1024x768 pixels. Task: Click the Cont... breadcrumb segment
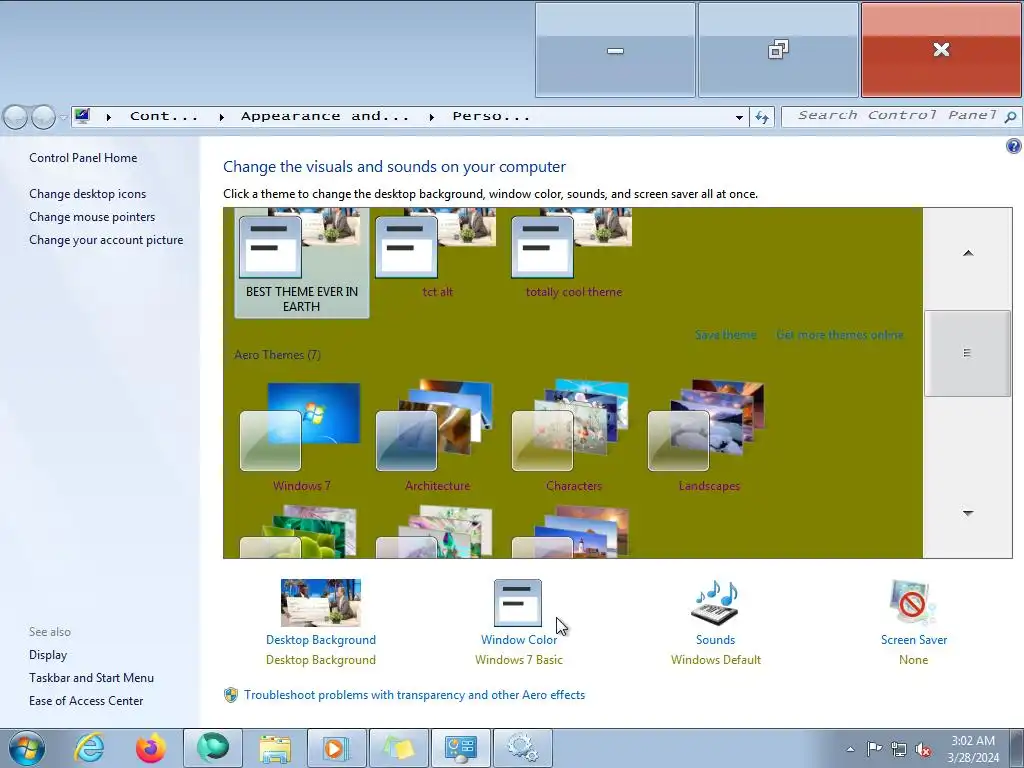pyautogui.click(x=164, y=116)
